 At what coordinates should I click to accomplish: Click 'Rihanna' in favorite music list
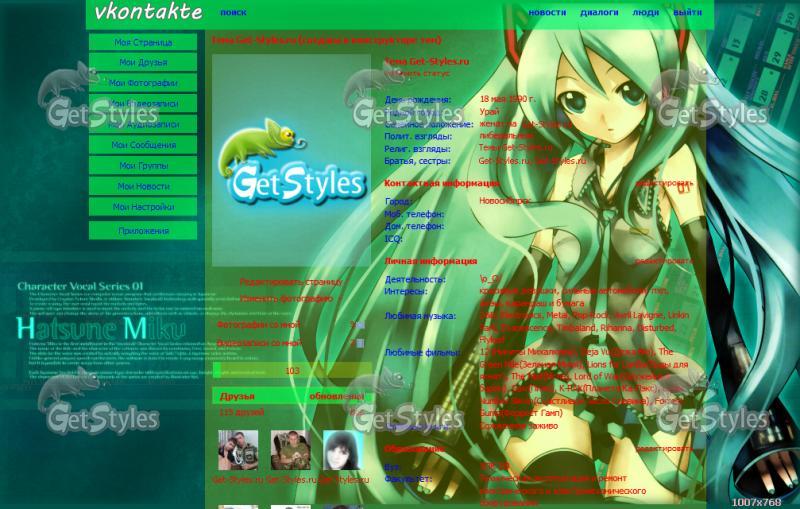617,328
